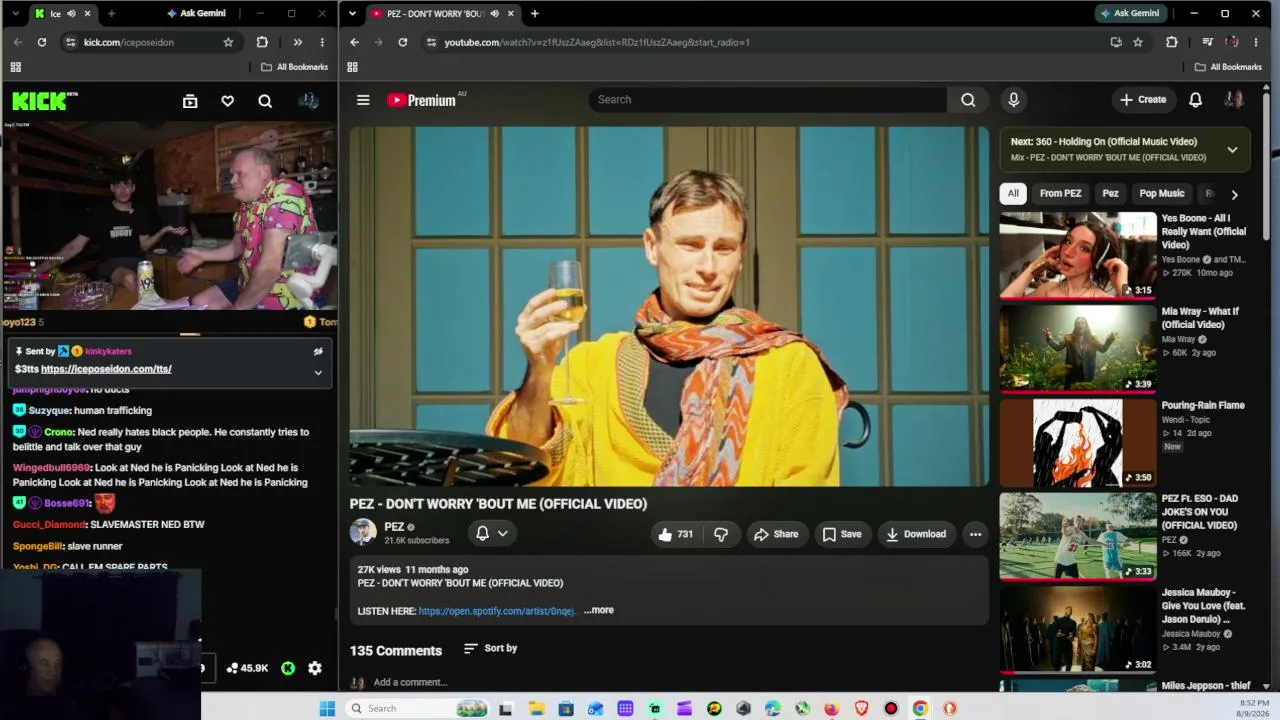The image size is (1280, 720).
Task: Expand pinned chat message chevron
Action: click(318, 372)
